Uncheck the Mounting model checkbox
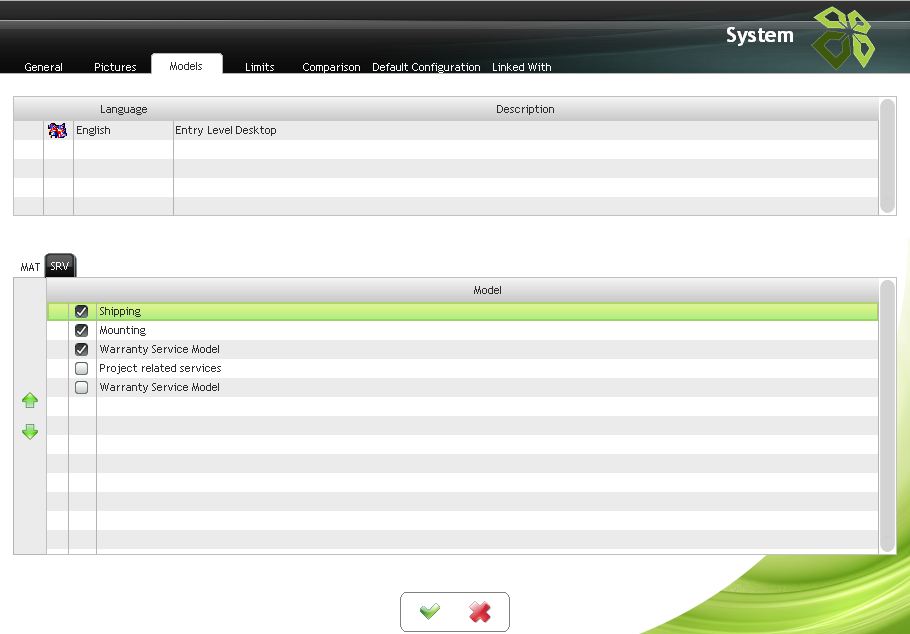Screen dimensions: 910x634 point(81,330)
